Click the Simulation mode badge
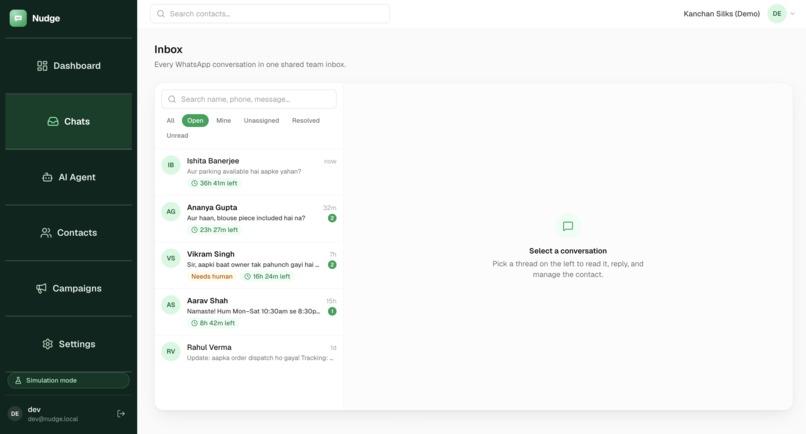806x434 pixels. pyautogui.click(x=68, y=381)
